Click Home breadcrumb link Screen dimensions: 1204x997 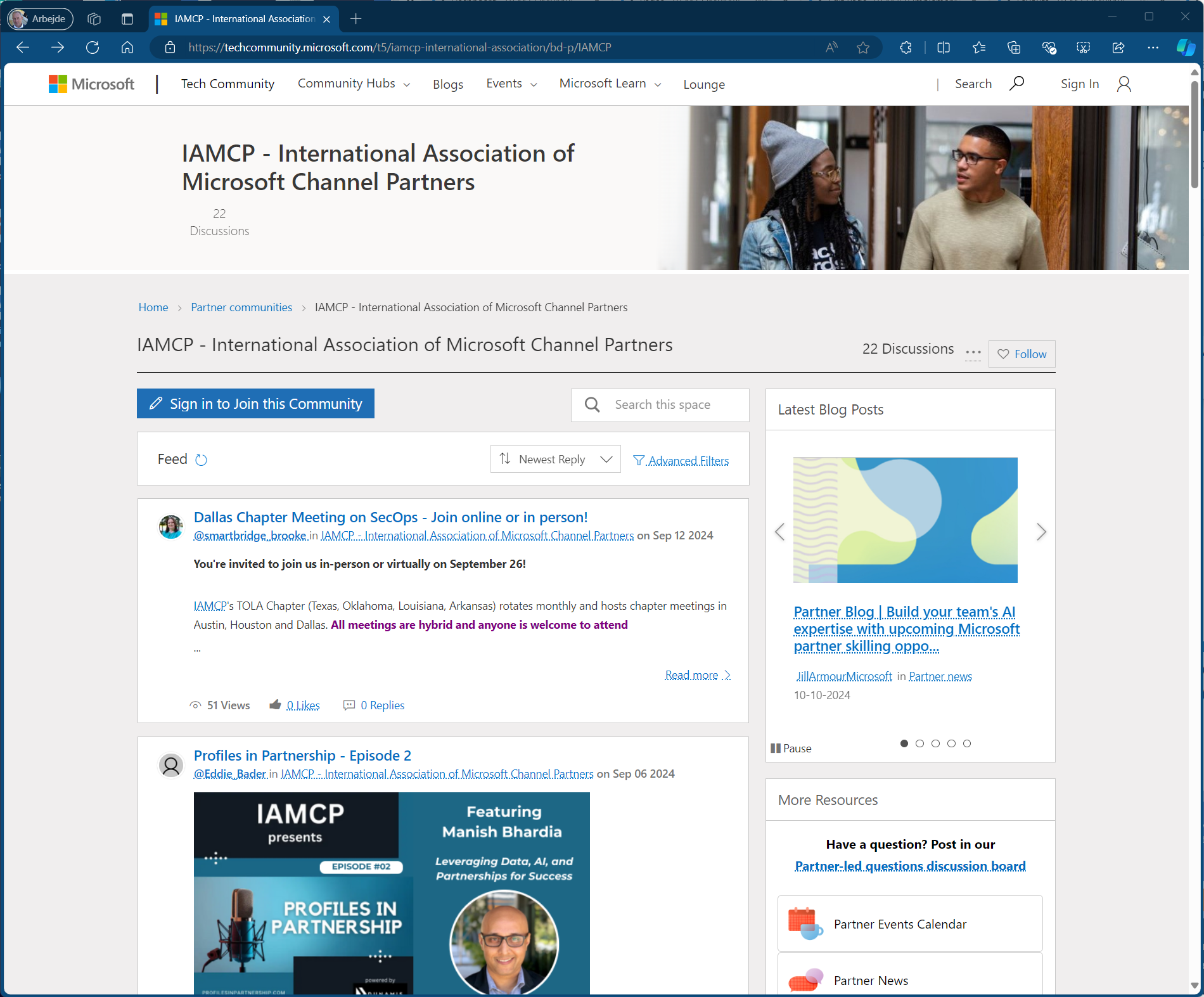[153, 307]
